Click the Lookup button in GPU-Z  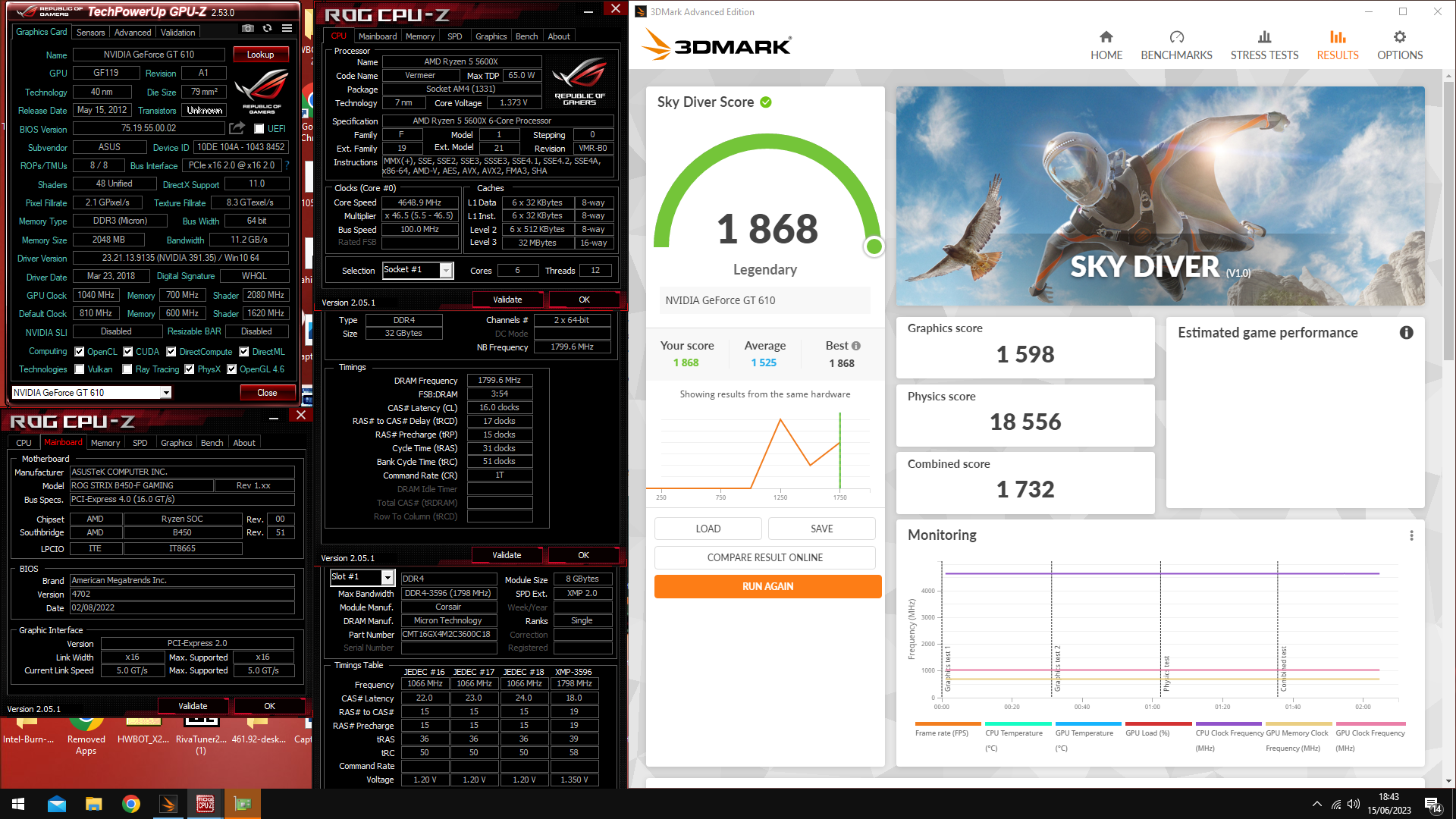coord(260,55)
